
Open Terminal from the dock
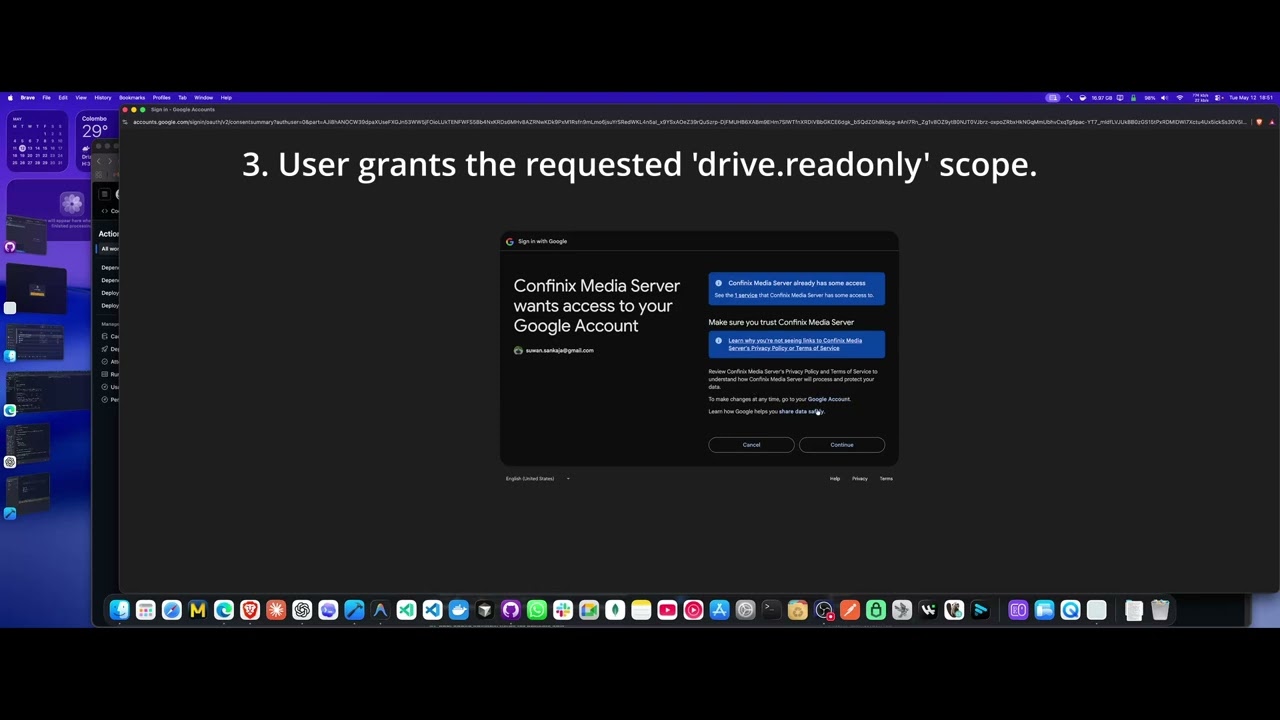click(771, 610)
